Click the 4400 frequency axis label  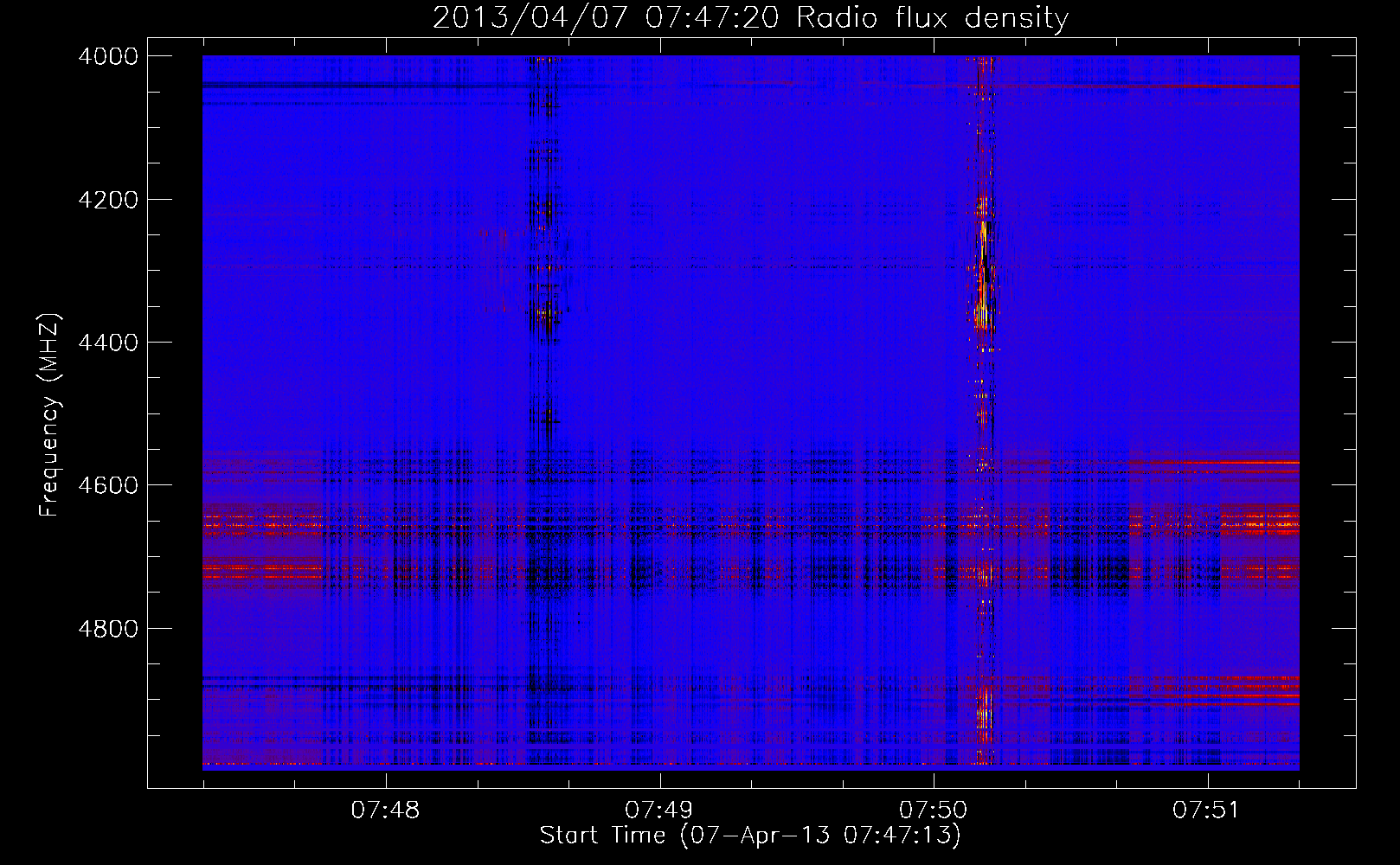point(108,343)
